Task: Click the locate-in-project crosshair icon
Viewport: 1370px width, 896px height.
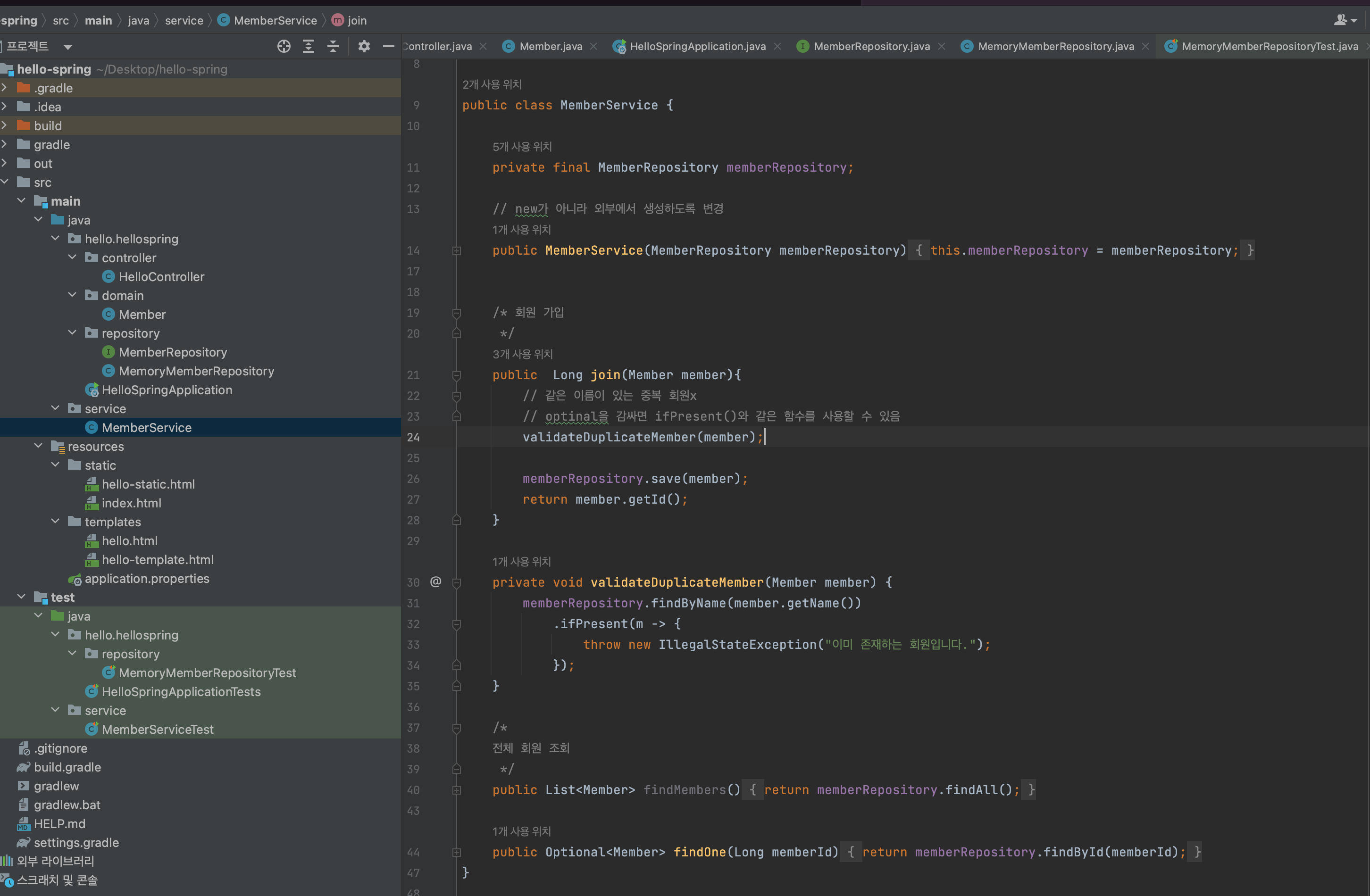Action: click(283, 47)
